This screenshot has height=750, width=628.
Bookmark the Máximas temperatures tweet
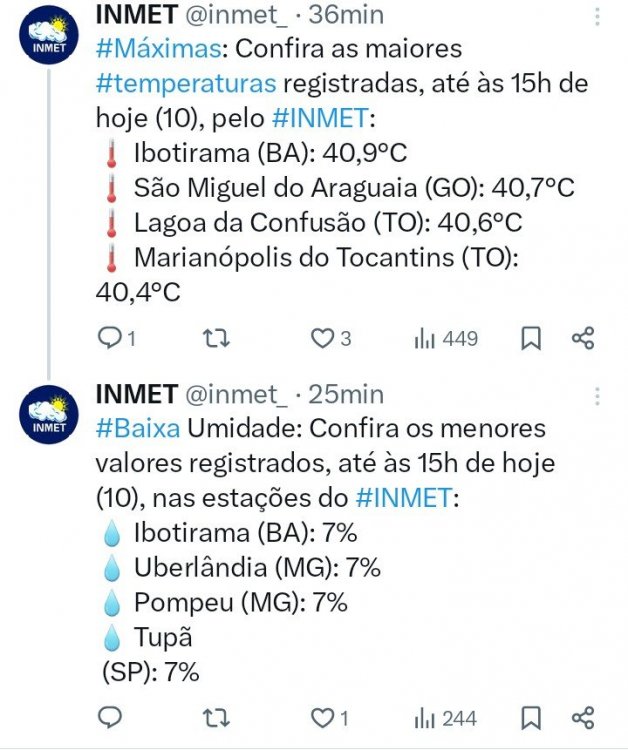(x=531, y=338)
